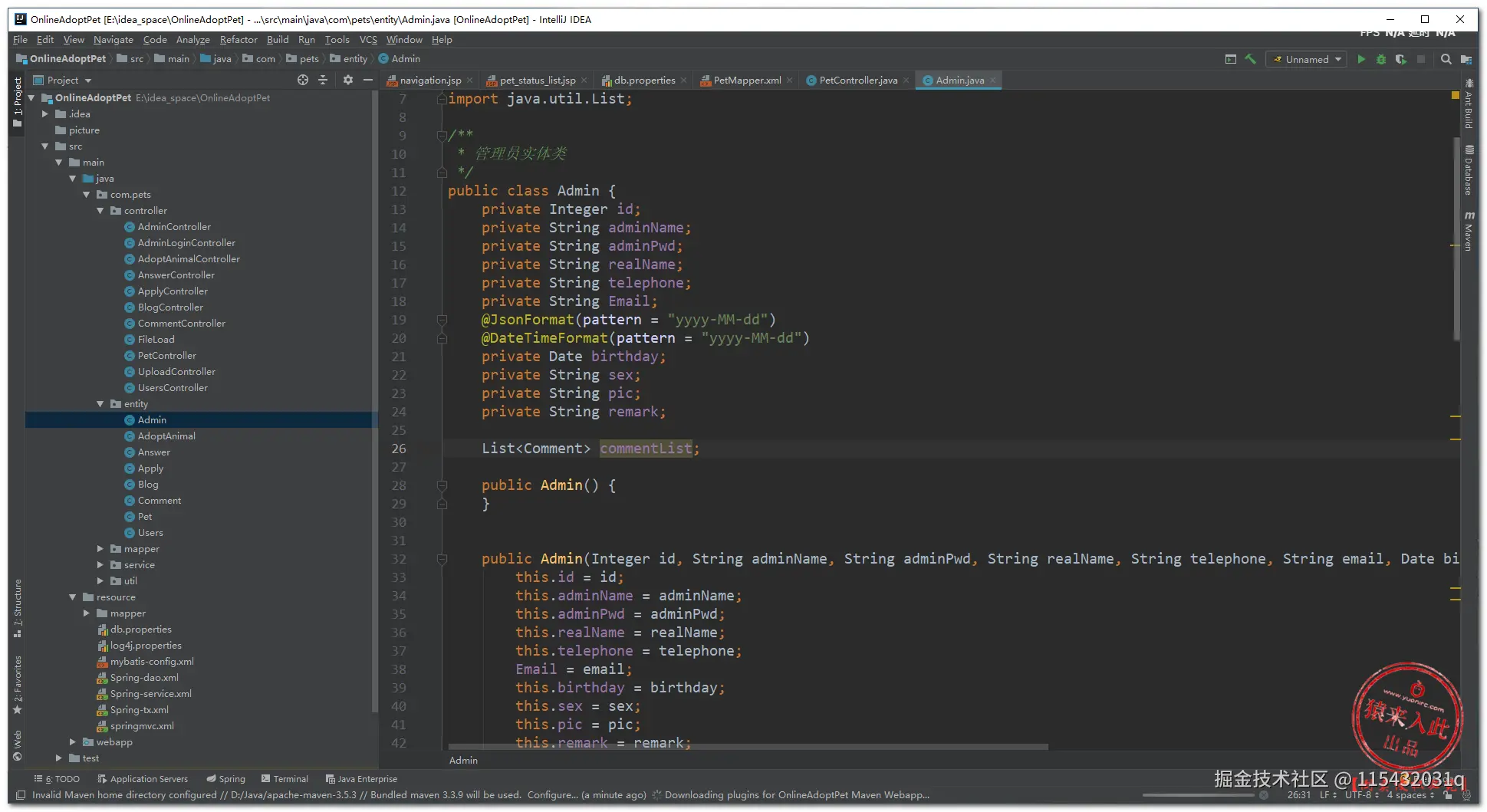Open AdoptAnimal entity class in tree
1487x812 pixels.
(x=166, y=436)
